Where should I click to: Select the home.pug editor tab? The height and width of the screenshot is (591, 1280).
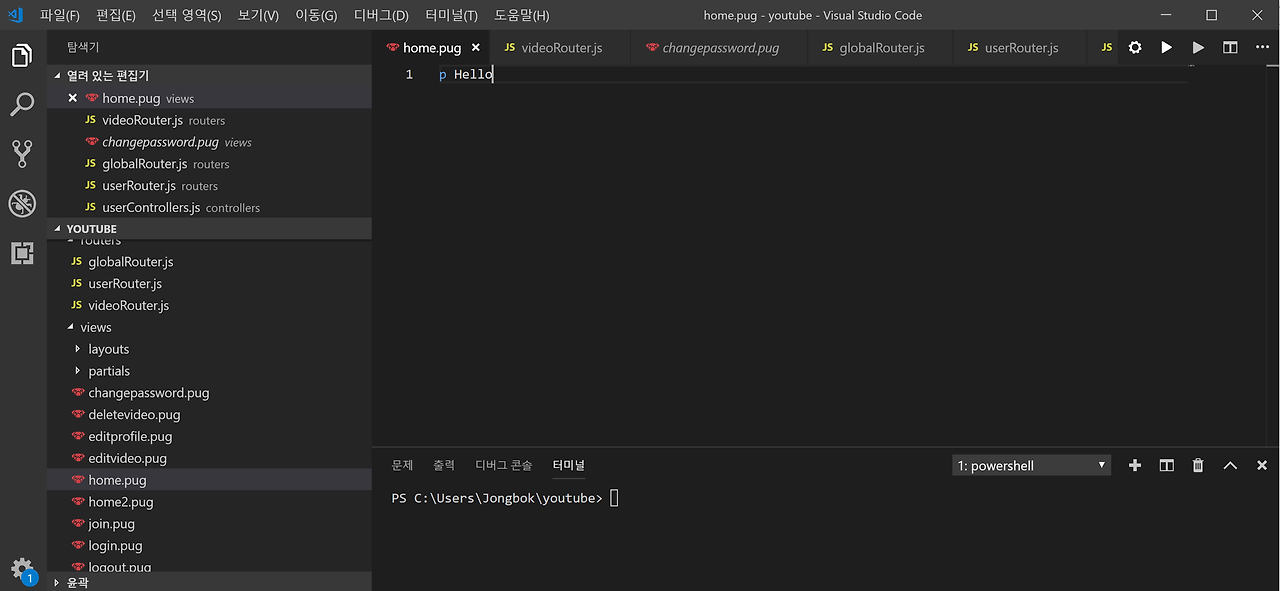(432, 47)
